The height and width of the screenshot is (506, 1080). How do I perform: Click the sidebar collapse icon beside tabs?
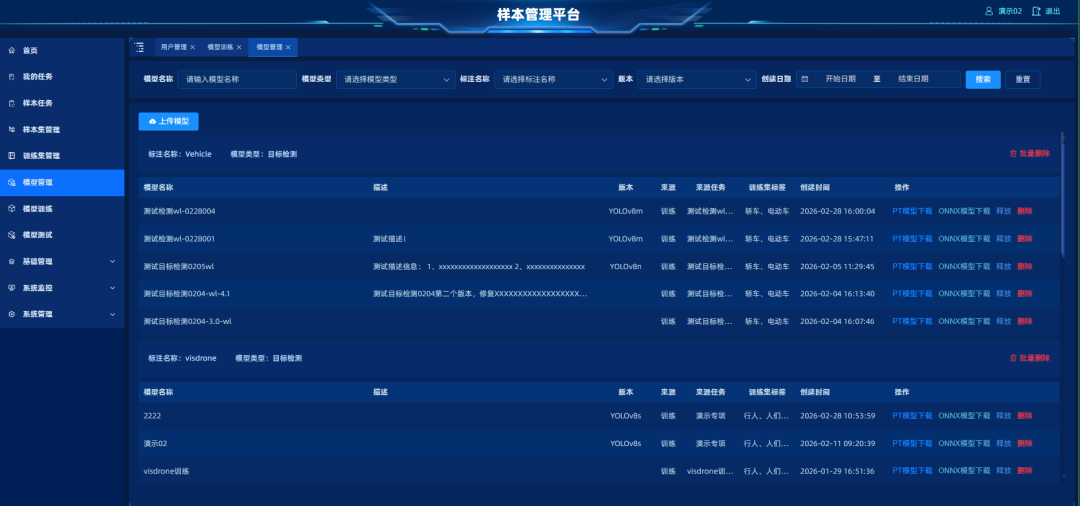tap(139, 47)
